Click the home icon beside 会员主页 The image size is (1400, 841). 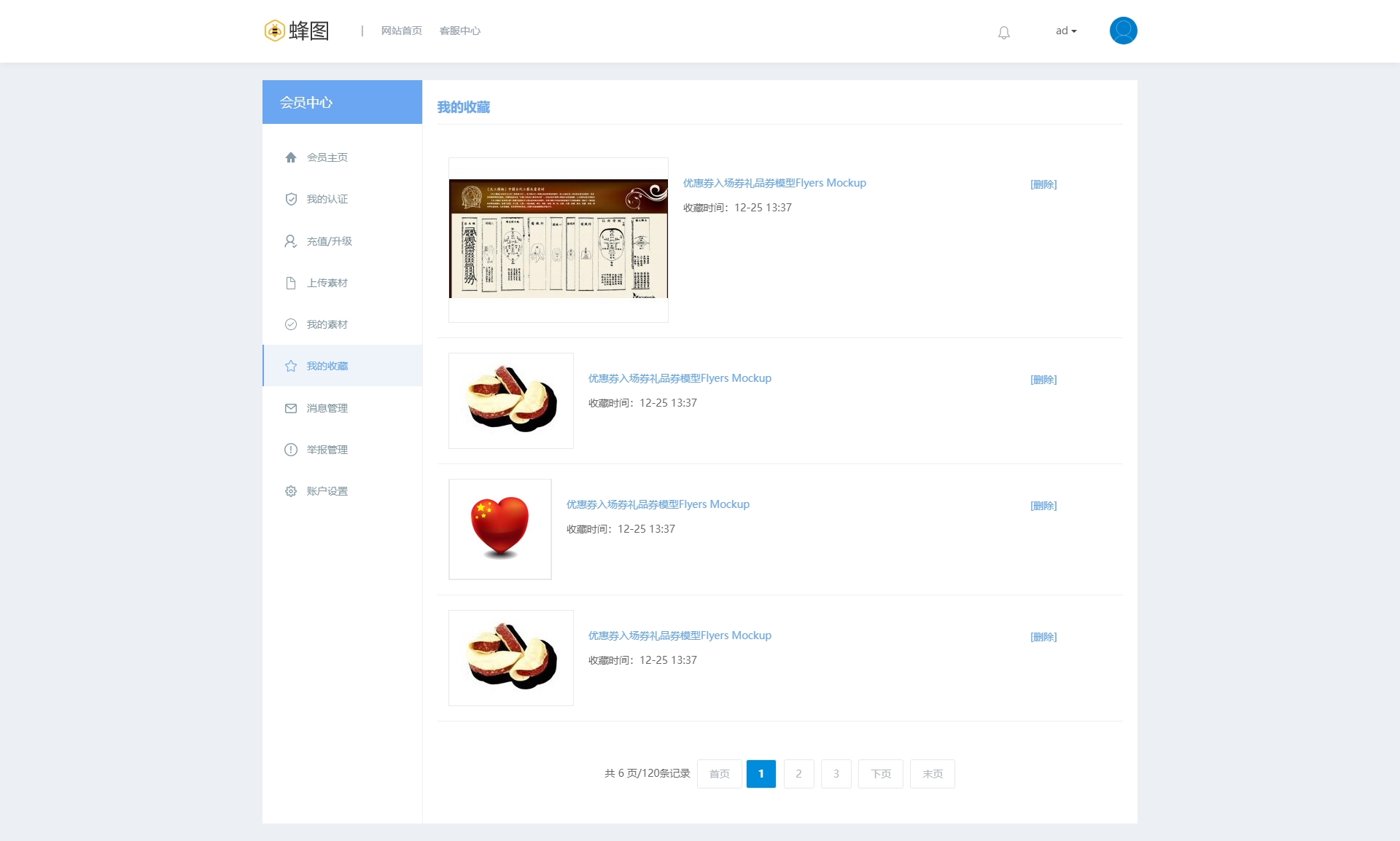(291, 157)
